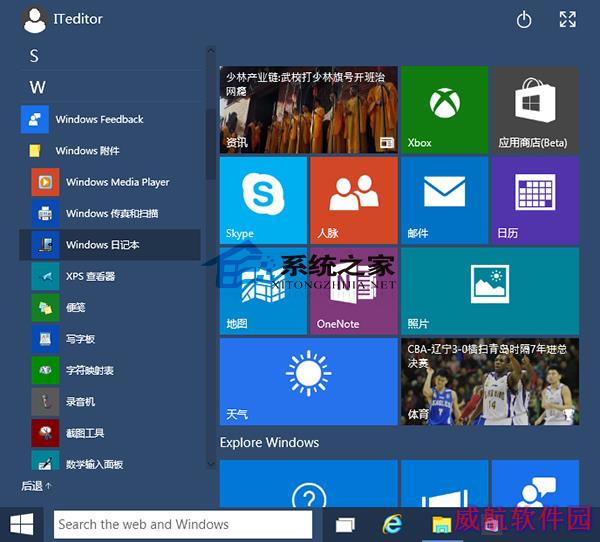
Task: Launch the 便笺 sticky notes icon
Action: pos(45,307)
